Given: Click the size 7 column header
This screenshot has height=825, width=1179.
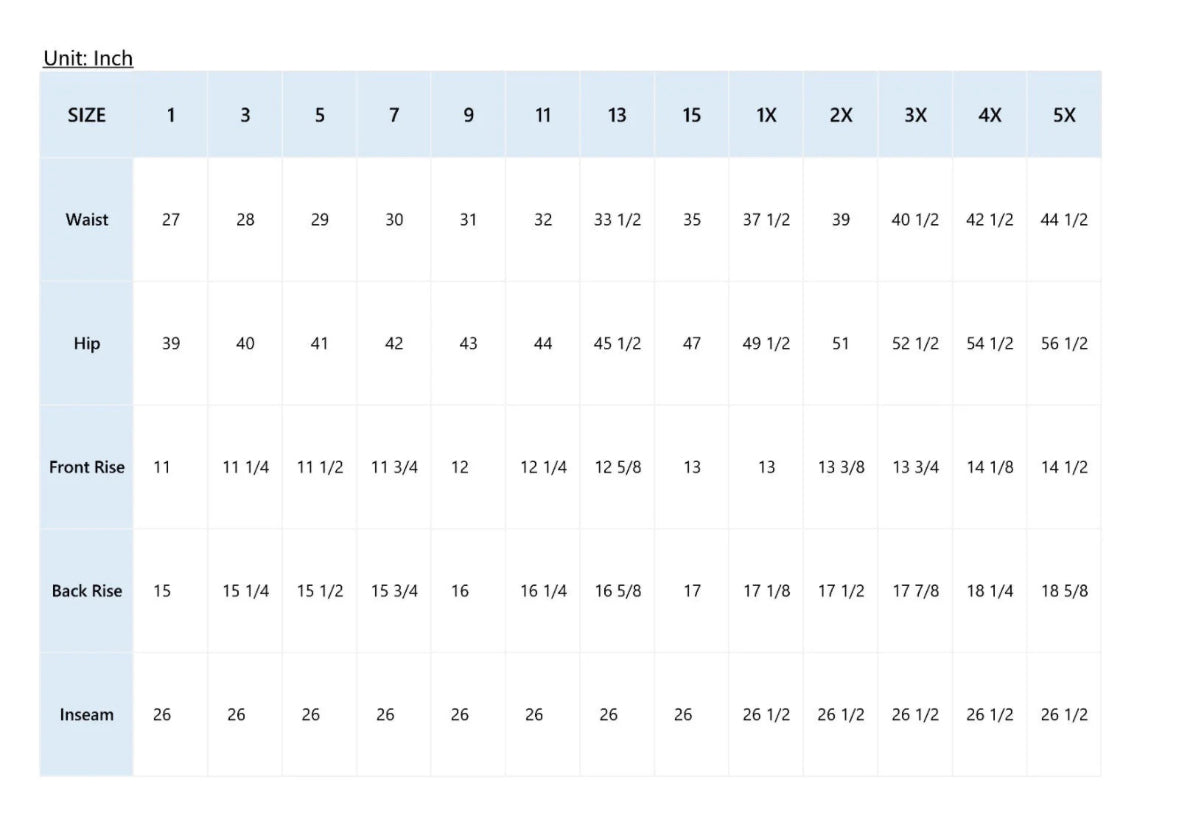Looking at the screenshot, I should tap(394, 115).
